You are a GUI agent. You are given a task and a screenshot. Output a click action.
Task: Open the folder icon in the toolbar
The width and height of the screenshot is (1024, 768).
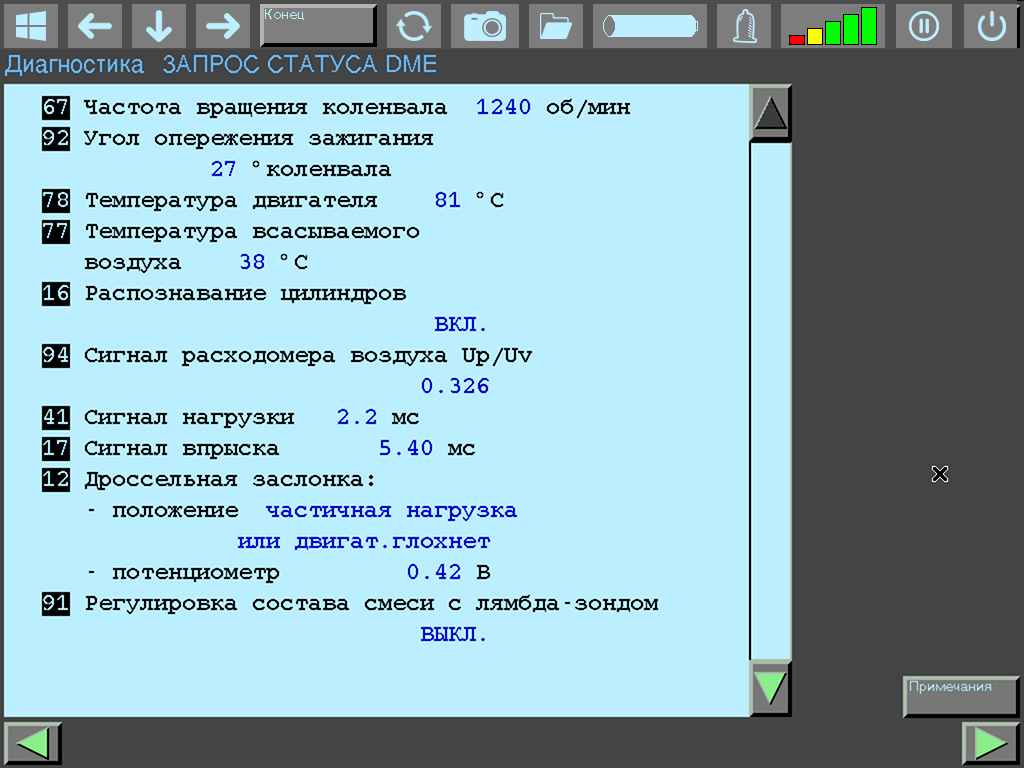pos(555,26)
